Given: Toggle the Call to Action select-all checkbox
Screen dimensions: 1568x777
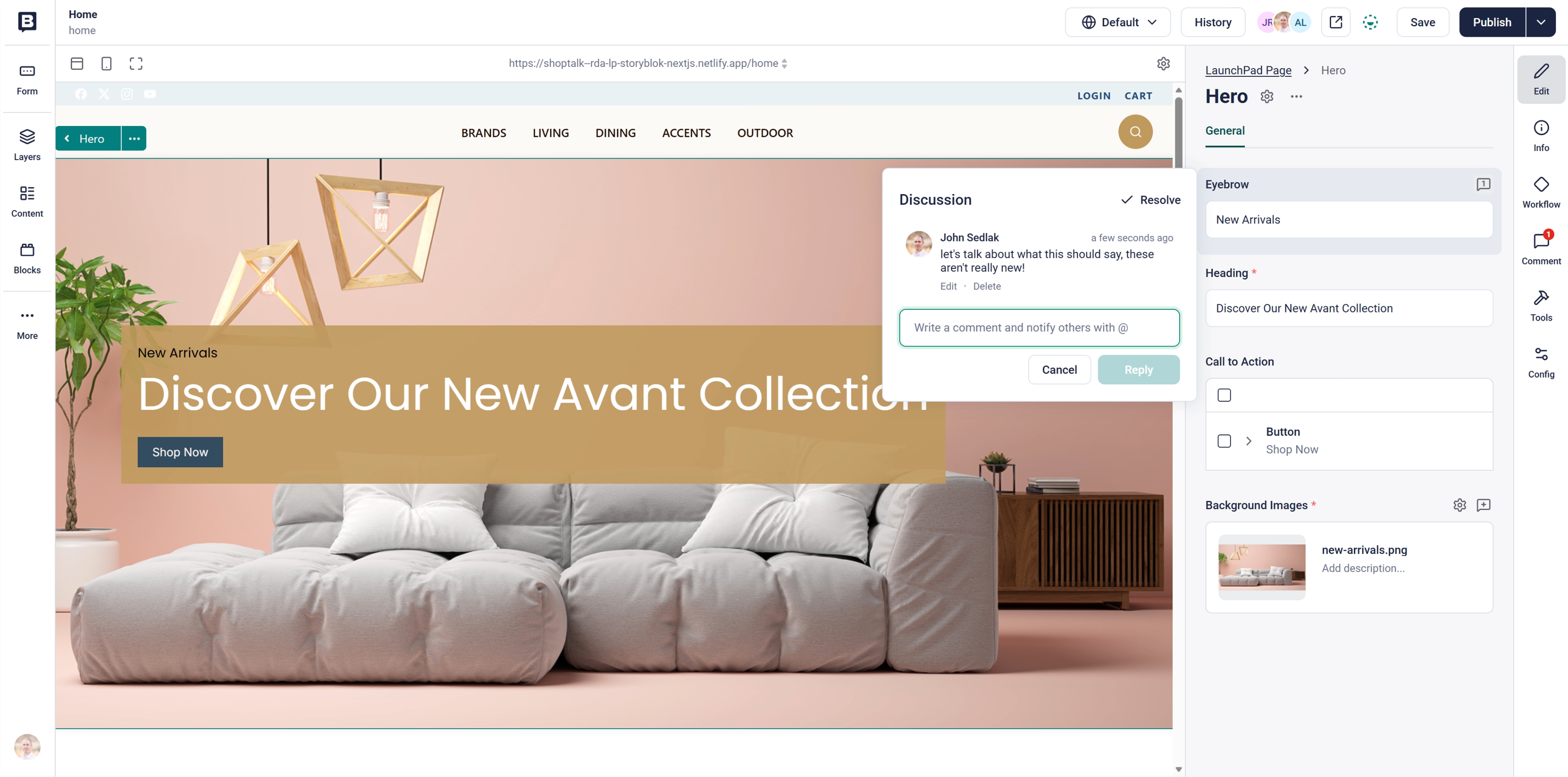Looking at the screenshot, I should click(x=1224, y=395).
